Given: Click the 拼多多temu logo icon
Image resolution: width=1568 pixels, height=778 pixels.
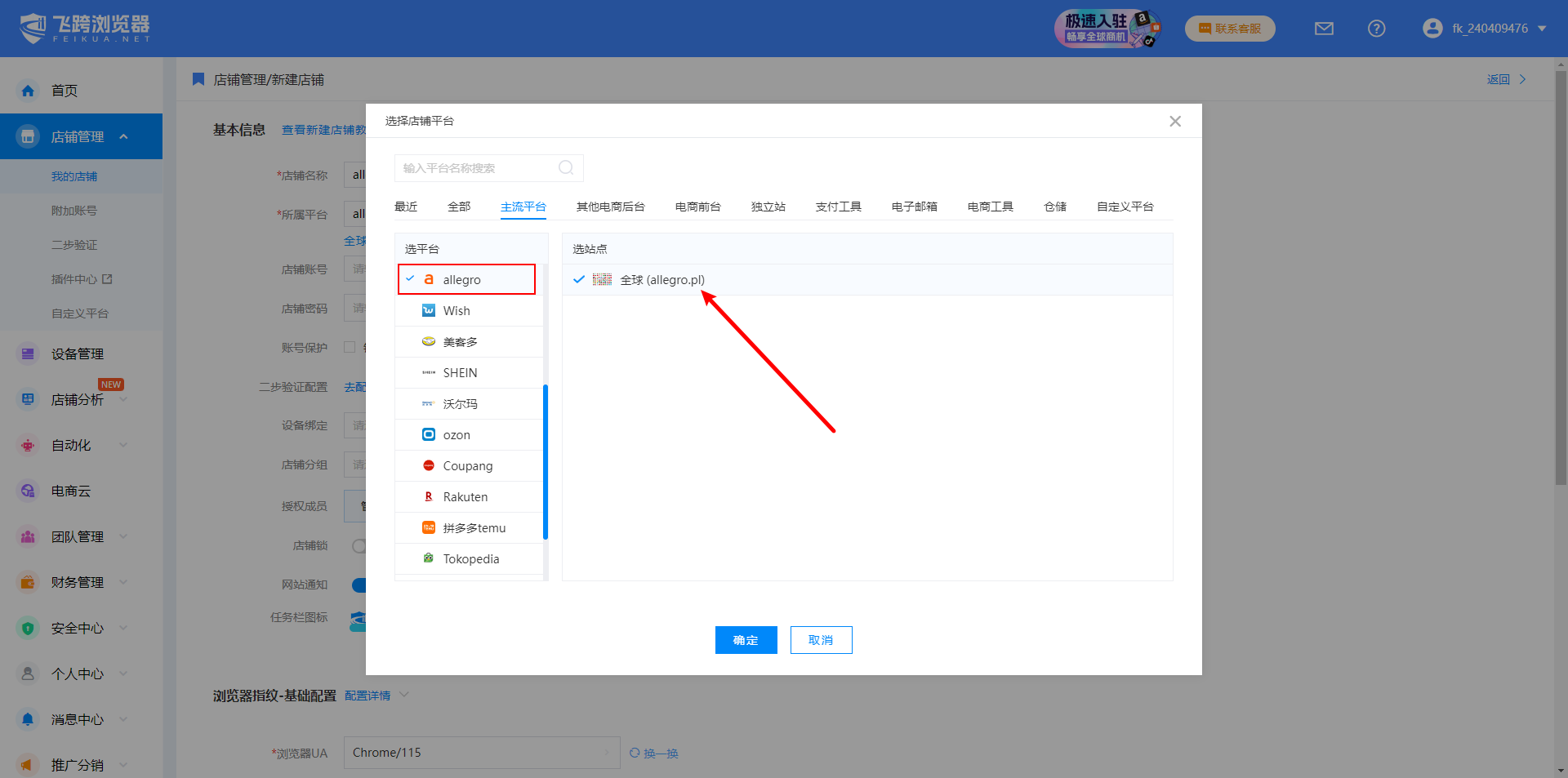Looking at the screenshot, I should pos(429,527).
